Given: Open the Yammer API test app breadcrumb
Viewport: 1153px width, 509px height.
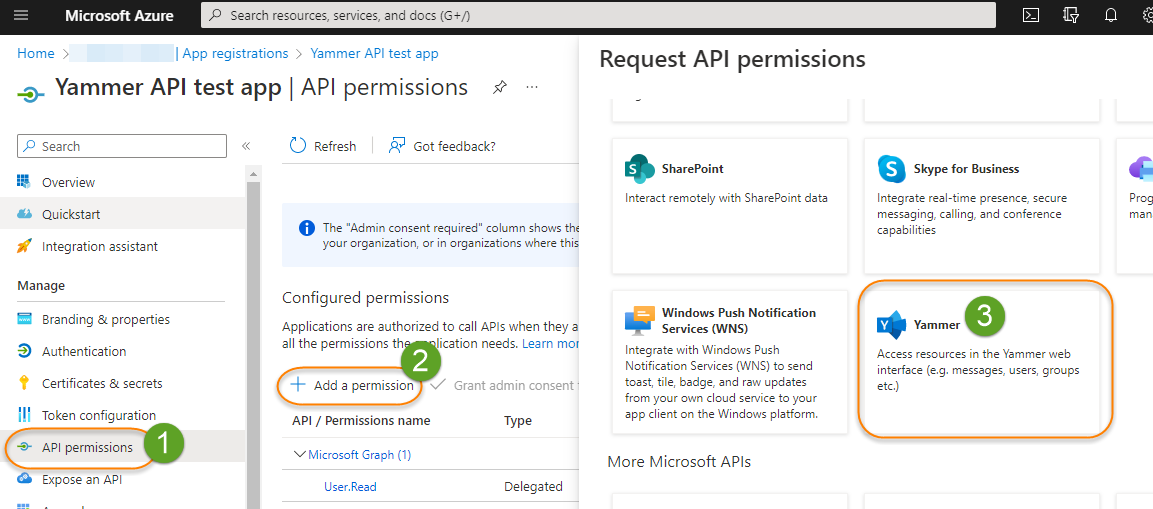Looking at the screenshot, I should pos(374,54).
